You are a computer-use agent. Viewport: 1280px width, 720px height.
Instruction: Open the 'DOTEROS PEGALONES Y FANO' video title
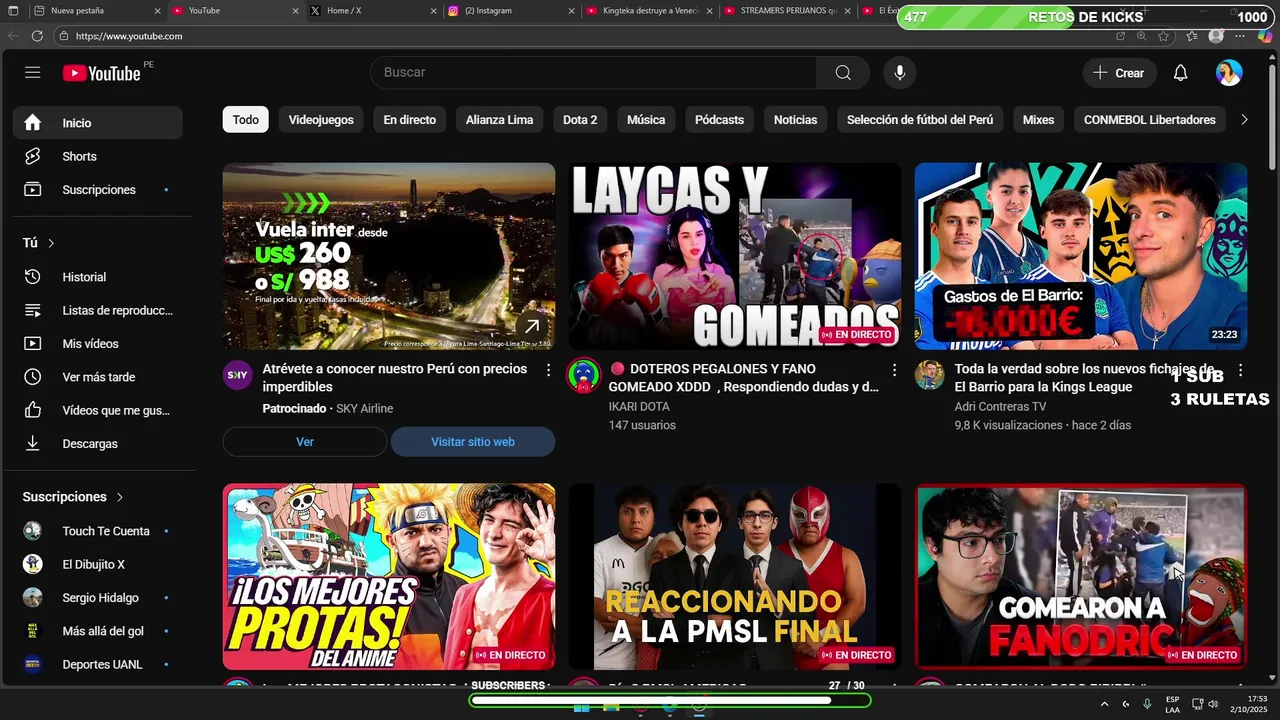[744, 378]
